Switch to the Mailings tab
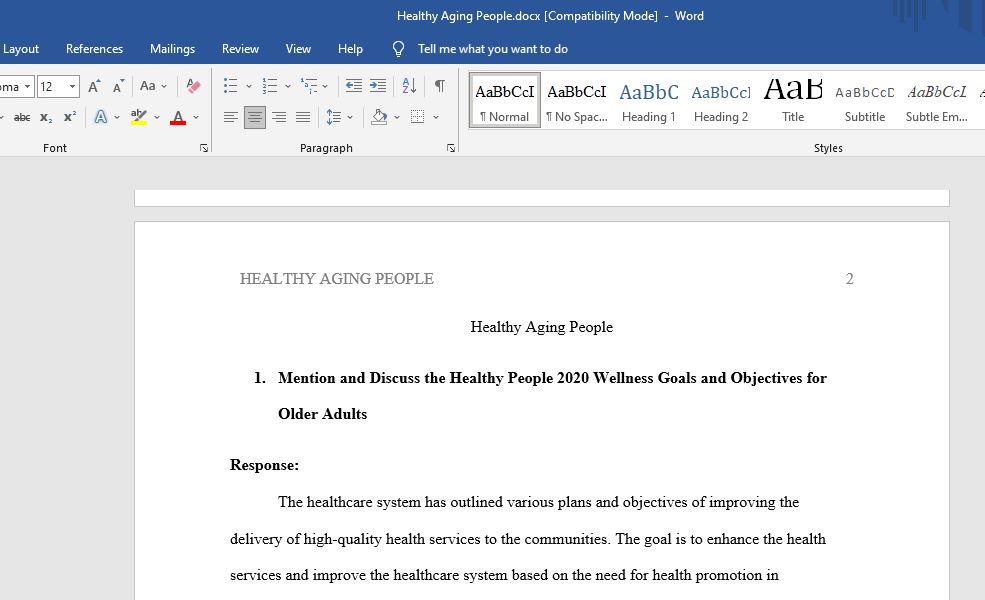Viewport: 985px width, 600px height. tap(172, 49)
